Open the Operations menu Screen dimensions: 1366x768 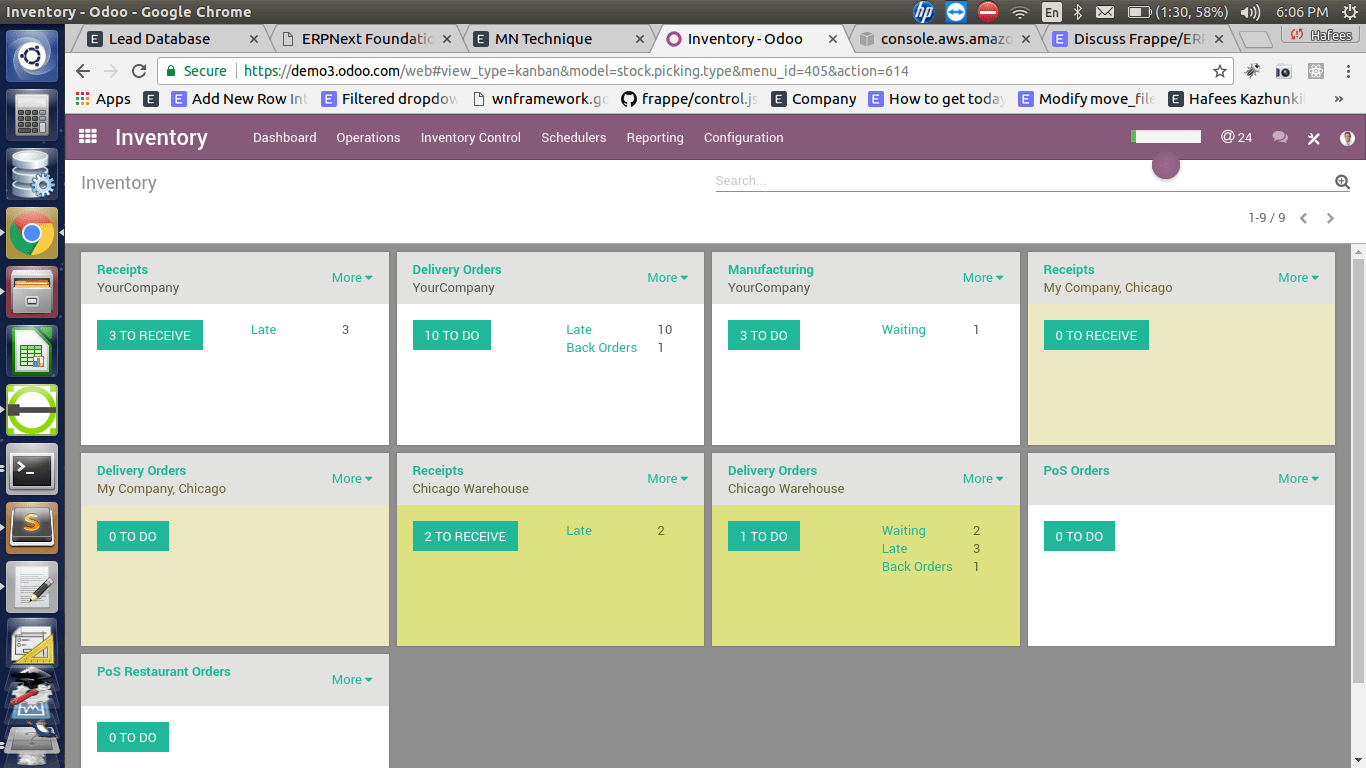[x=368, y=138]
